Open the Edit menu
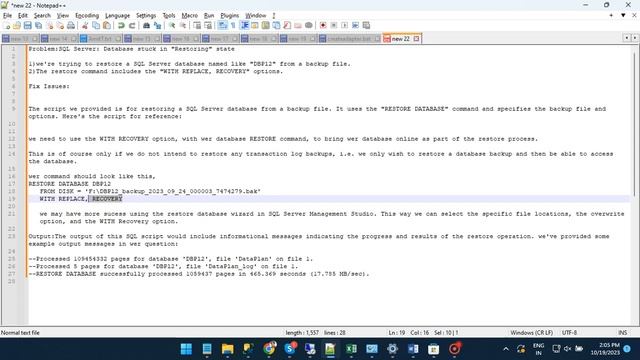The width and height of the screenshot is (640, 360). point(23,16)
